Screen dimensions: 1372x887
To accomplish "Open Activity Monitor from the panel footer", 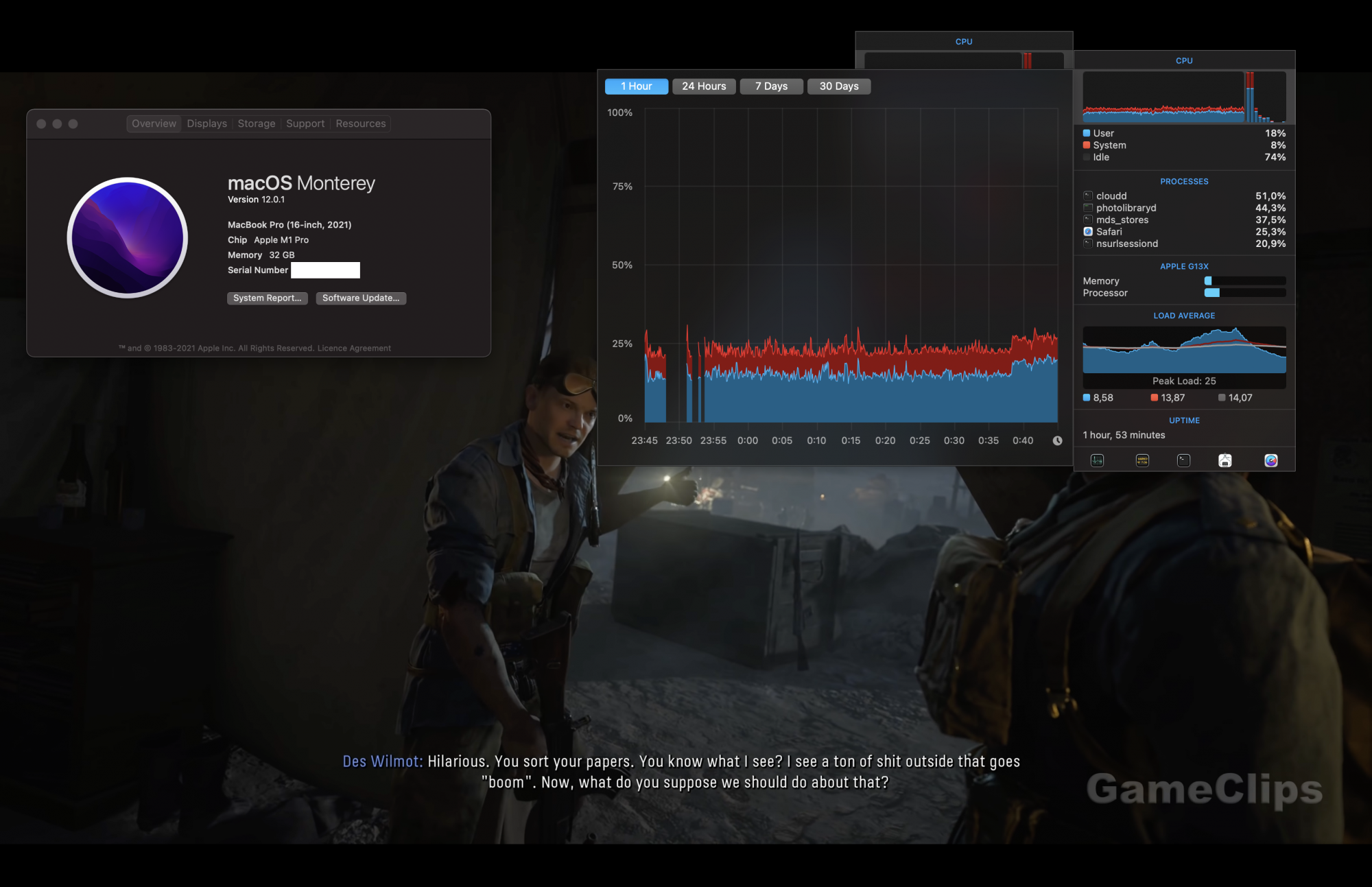I will pos(1097,460).
